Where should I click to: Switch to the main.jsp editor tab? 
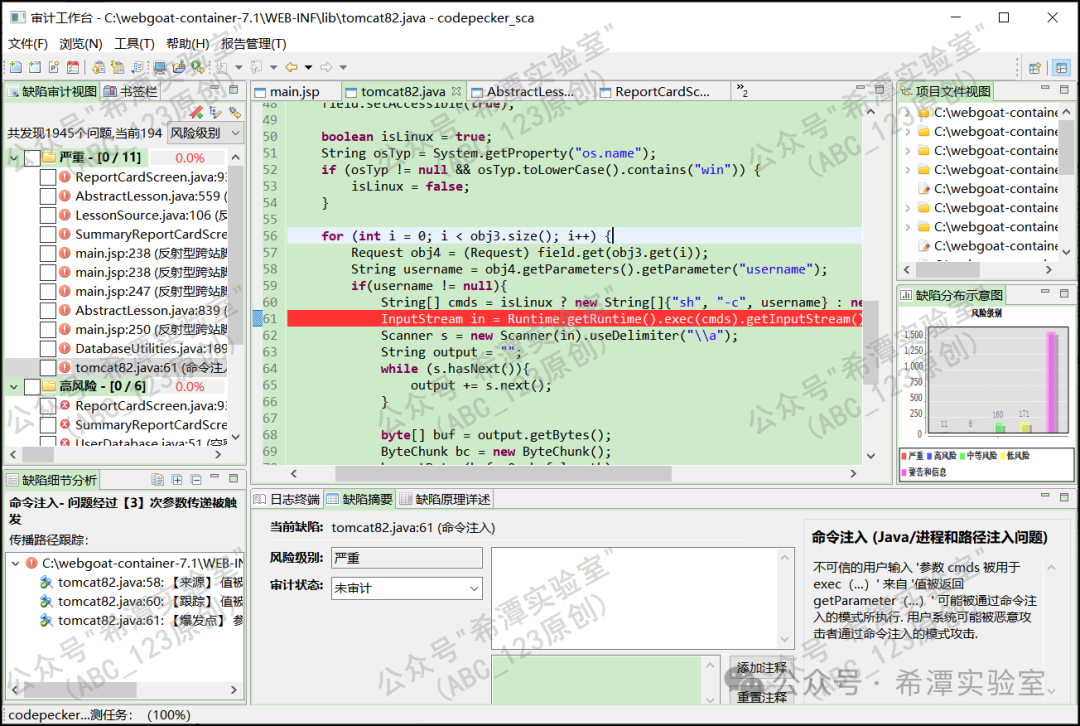(293, 91)
